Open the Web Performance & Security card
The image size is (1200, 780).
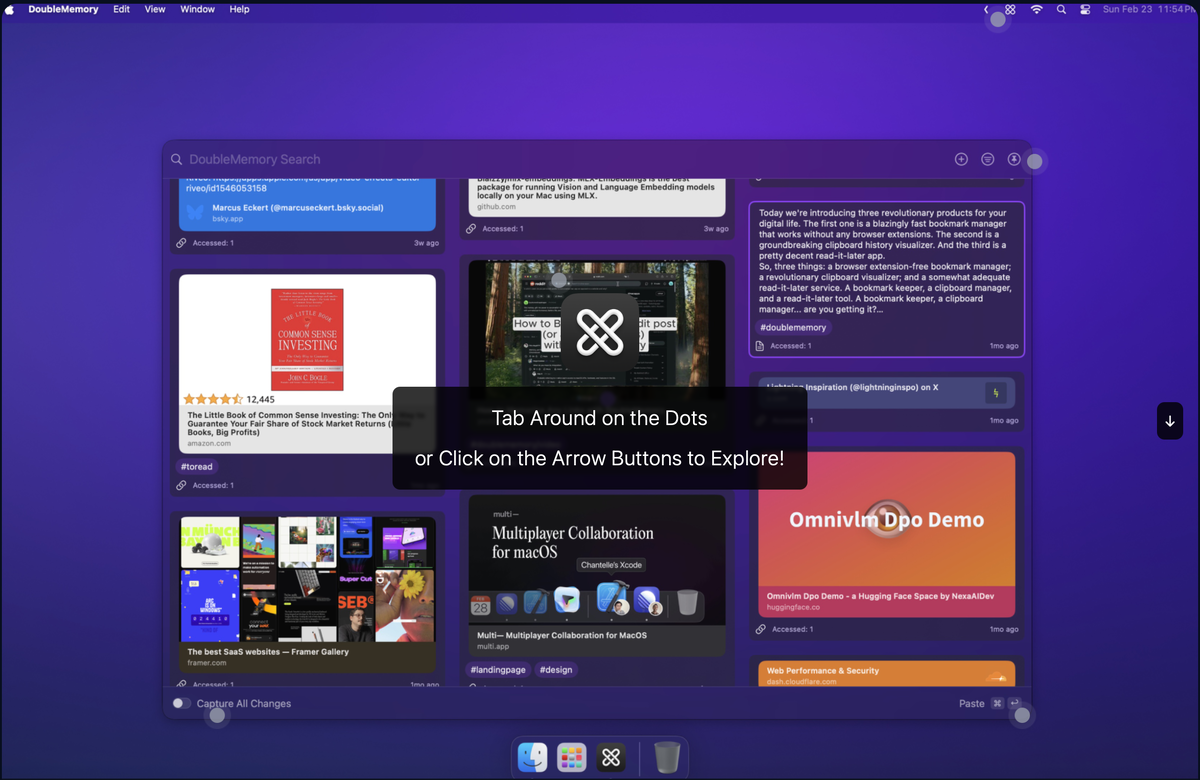(x=886, y=675)
